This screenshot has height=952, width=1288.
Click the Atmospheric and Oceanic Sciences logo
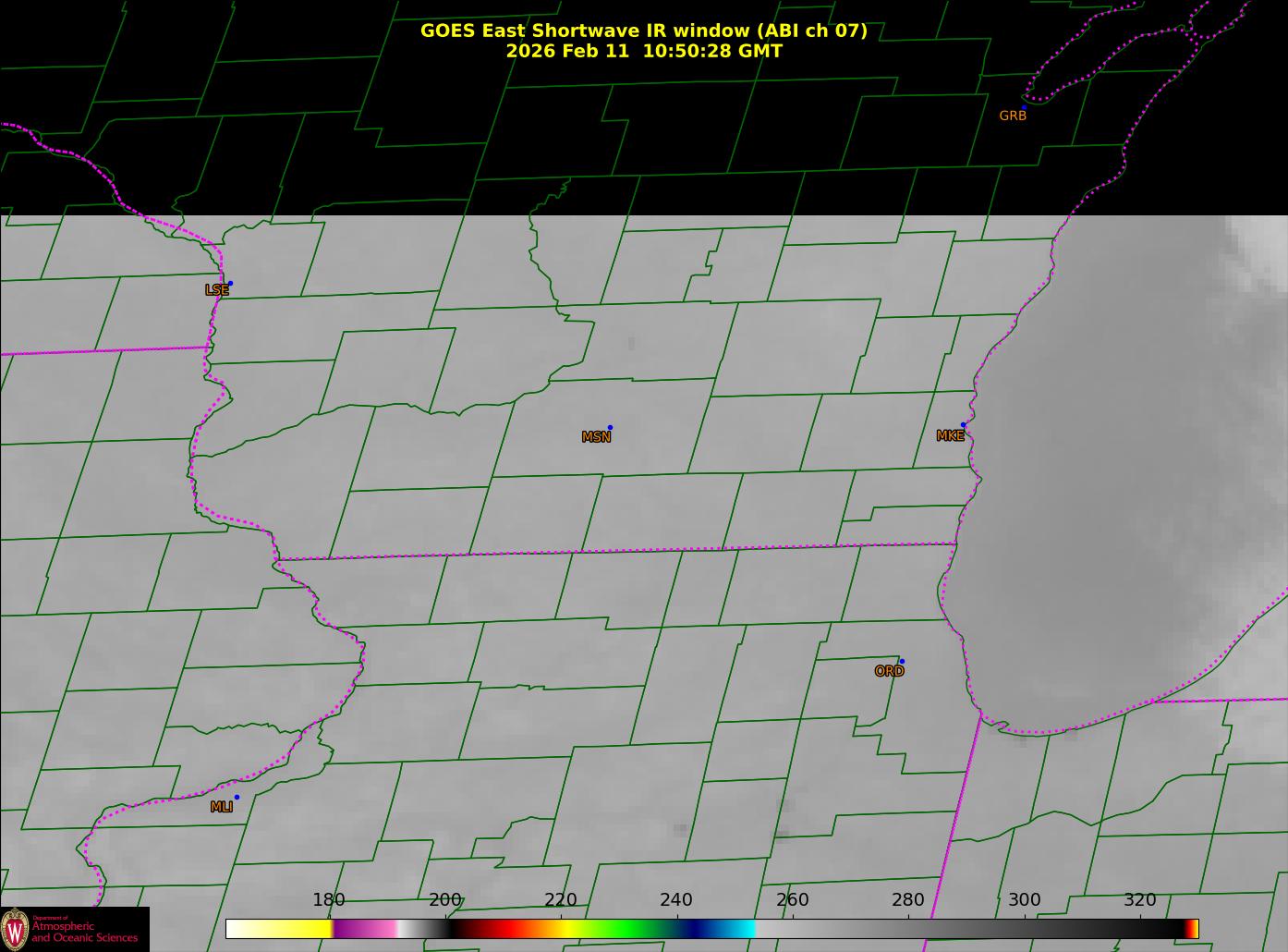click(74, 929)
